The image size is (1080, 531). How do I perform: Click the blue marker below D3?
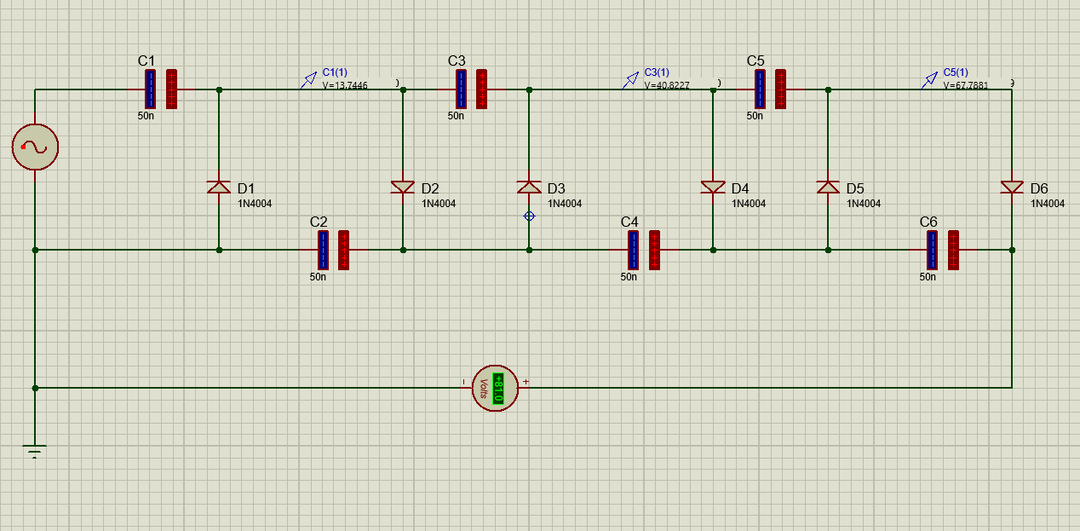(529, 216)
